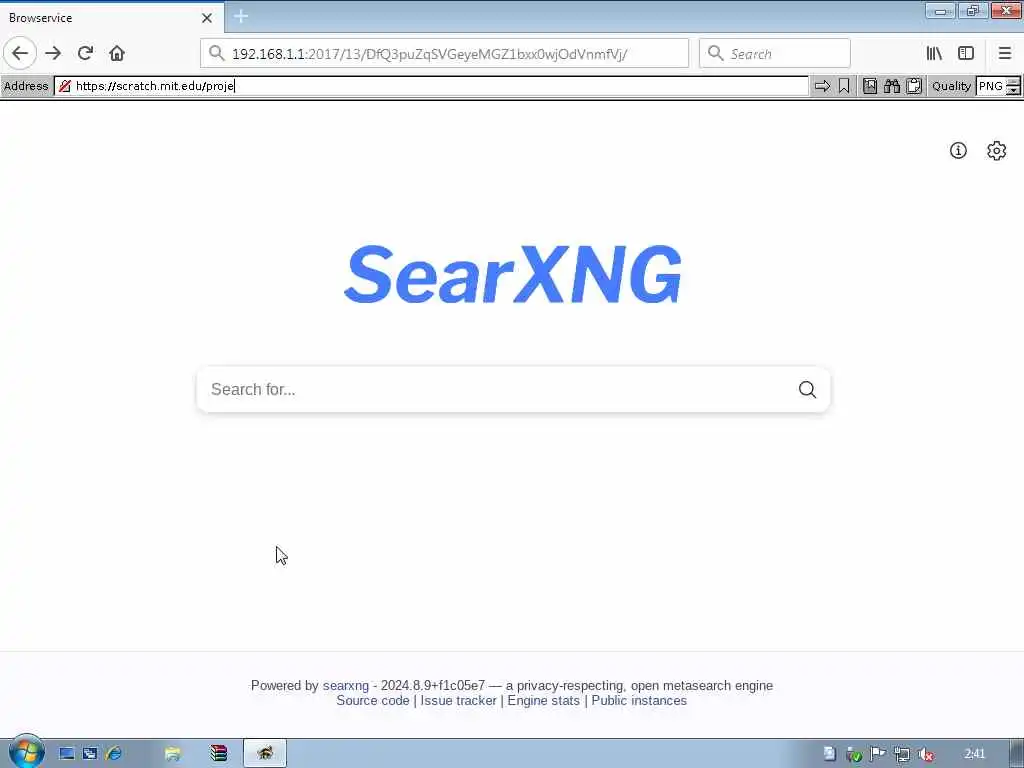Image resolution: width=1024 pixels, height=768 pixels.
Task: Open the Public instances link
Action: tap(639, 700)
